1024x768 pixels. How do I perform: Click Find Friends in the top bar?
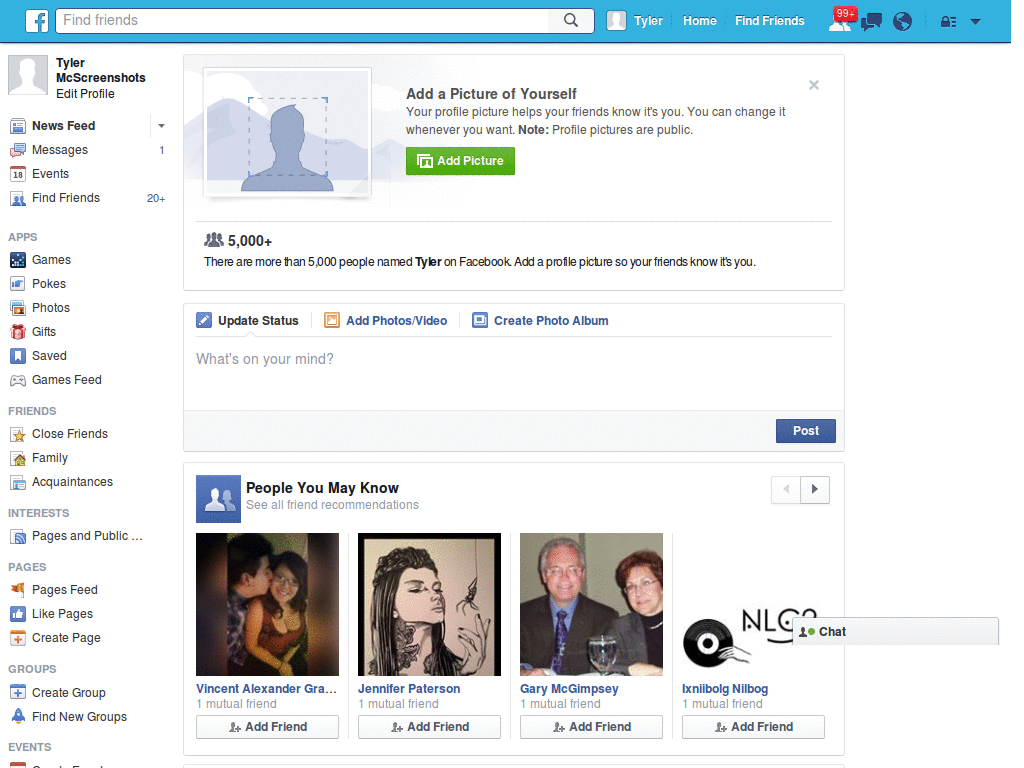pyautogui.click(x=769, y=21)
